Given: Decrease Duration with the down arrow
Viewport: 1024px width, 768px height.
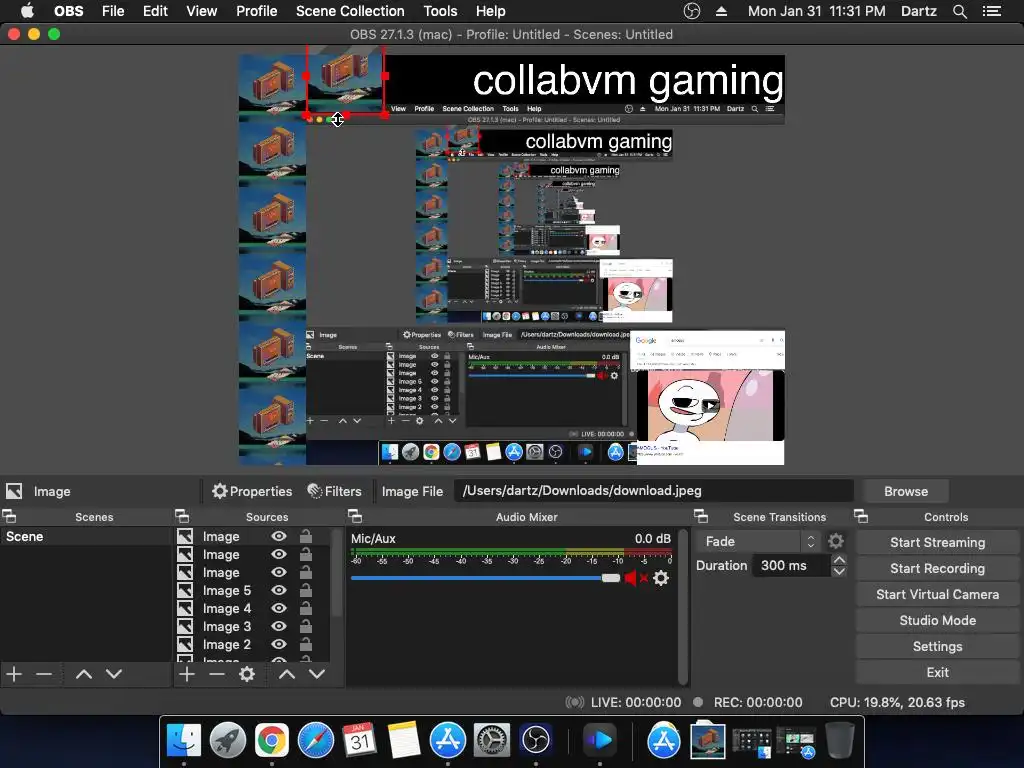Looking at the screenshot, I should click(x=839, y=571).
